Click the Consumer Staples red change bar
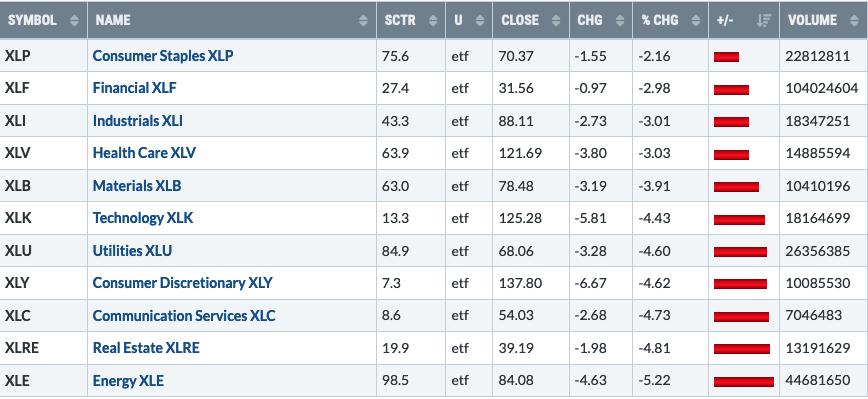 click(726, 56)
